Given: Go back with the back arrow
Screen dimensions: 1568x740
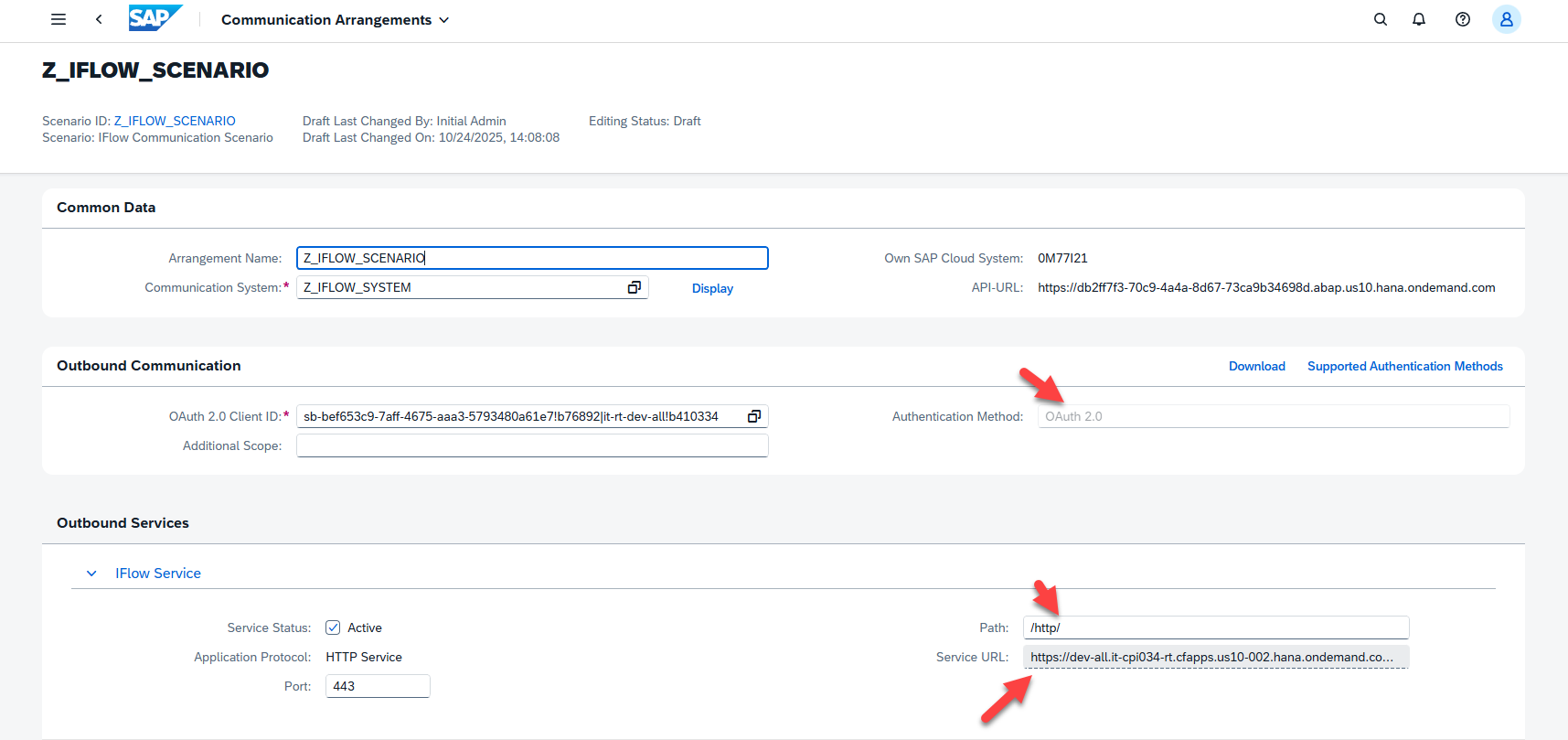Looking at the screenshot, I should 99,19.
